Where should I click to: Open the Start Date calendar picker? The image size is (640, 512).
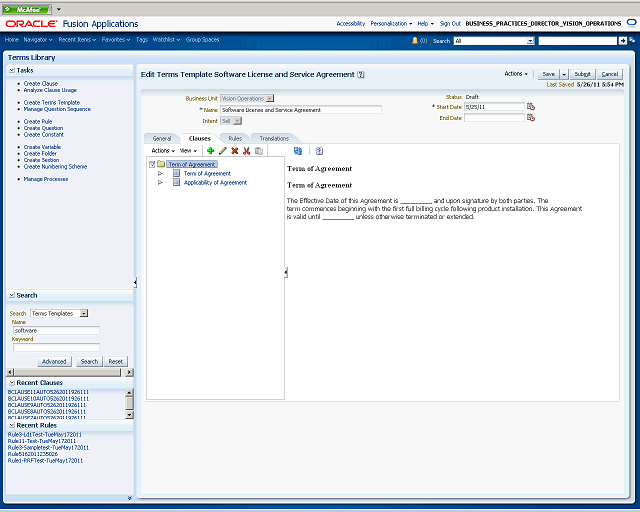[x=531, y=107]
